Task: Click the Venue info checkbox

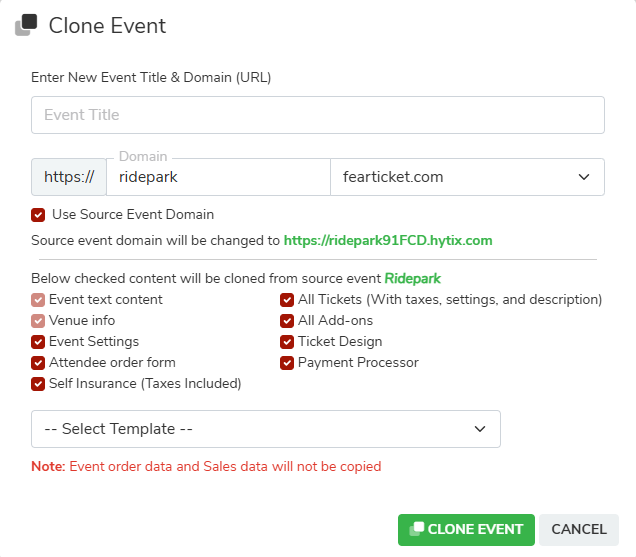Action: [38, 321]
